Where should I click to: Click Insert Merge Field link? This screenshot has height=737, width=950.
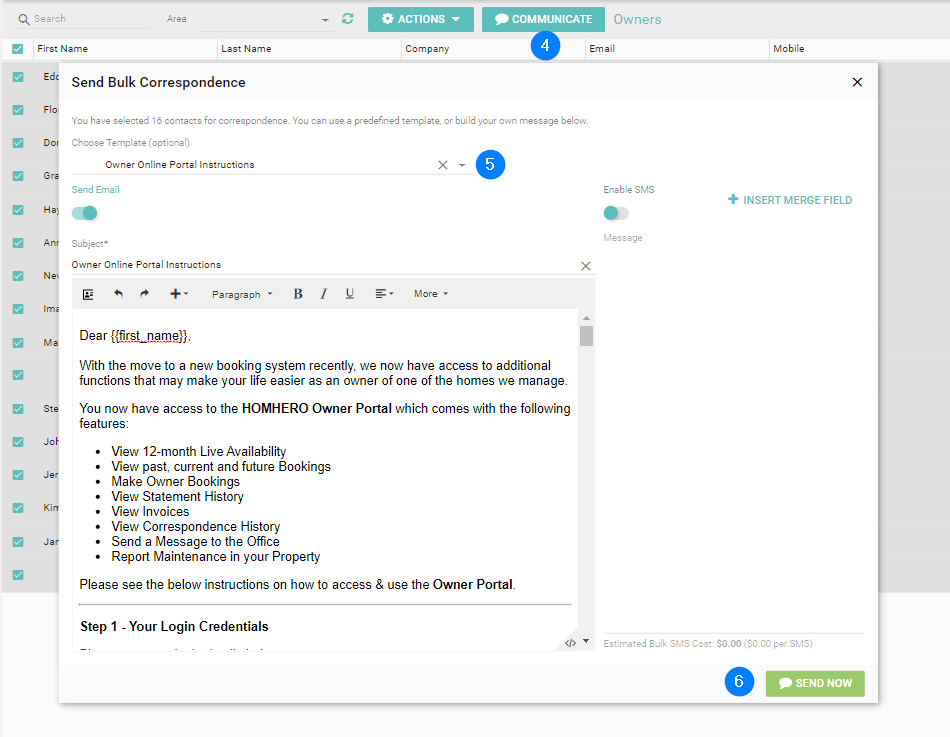[790, 200]
